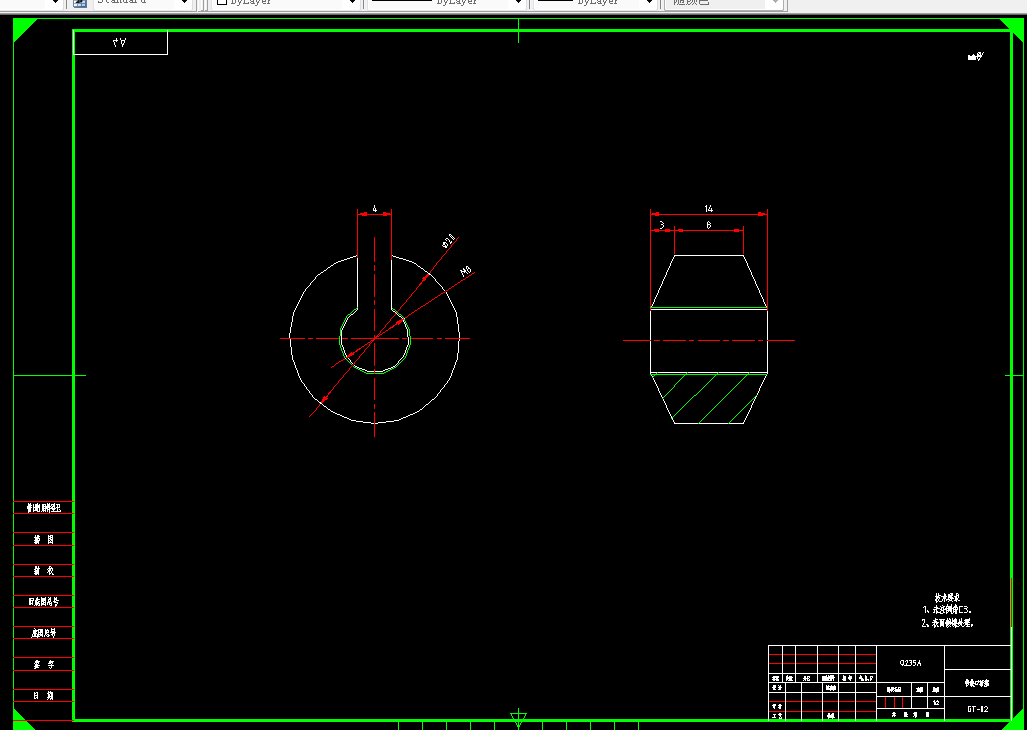Viewport: 1027px width, 730px height.
Task: Select the dimension text 8 on side view
Action: pyautogui.click(x=709, y=225)
